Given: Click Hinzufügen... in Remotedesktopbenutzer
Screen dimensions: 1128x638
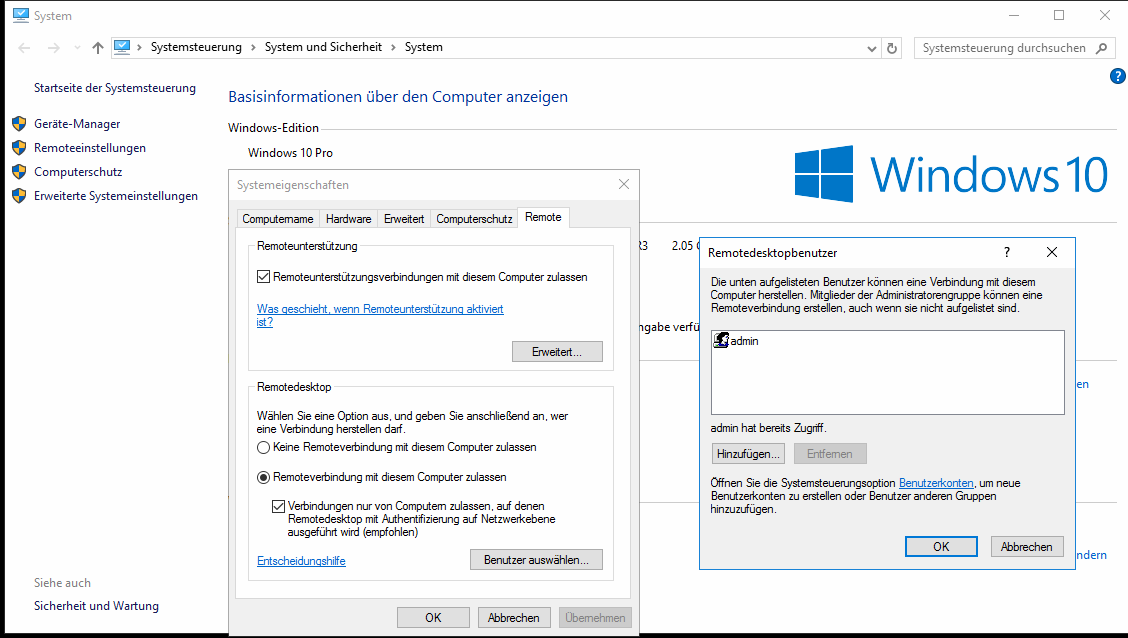Looking at the screenshot, I should [748, 454].
